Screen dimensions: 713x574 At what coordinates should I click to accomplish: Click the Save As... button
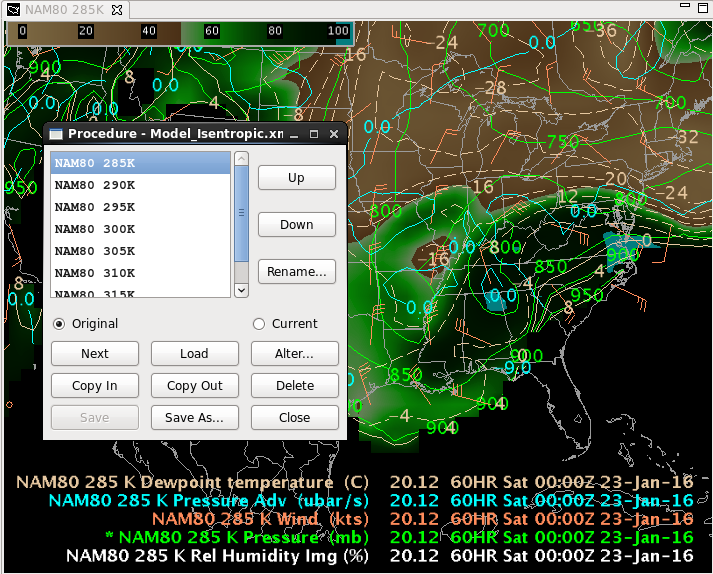tap(195, 418)
